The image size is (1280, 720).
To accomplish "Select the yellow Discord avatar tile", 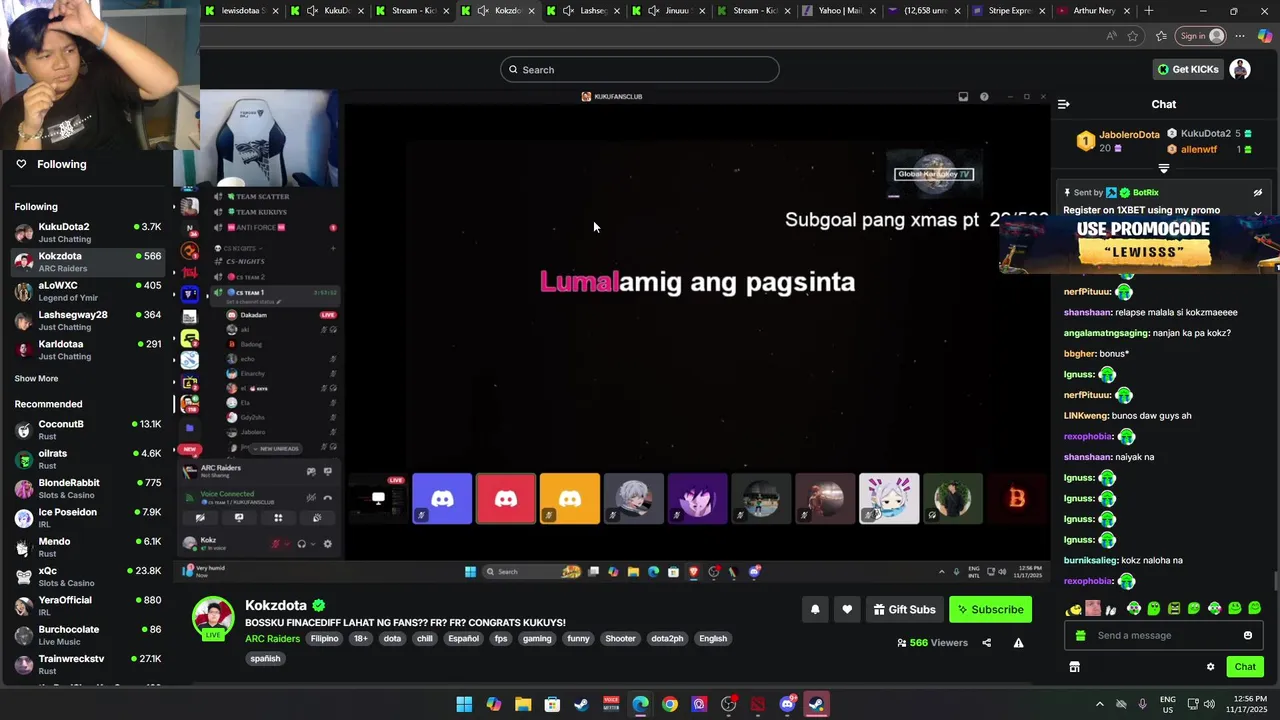I will pos(570,498).
